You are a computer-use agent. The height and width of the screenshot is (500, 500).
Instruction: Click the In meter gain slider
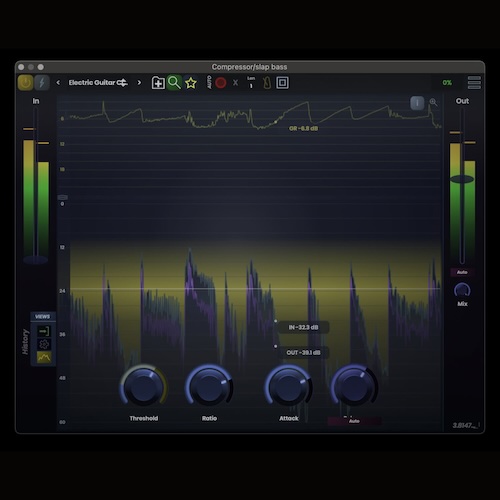coord(36,260)
